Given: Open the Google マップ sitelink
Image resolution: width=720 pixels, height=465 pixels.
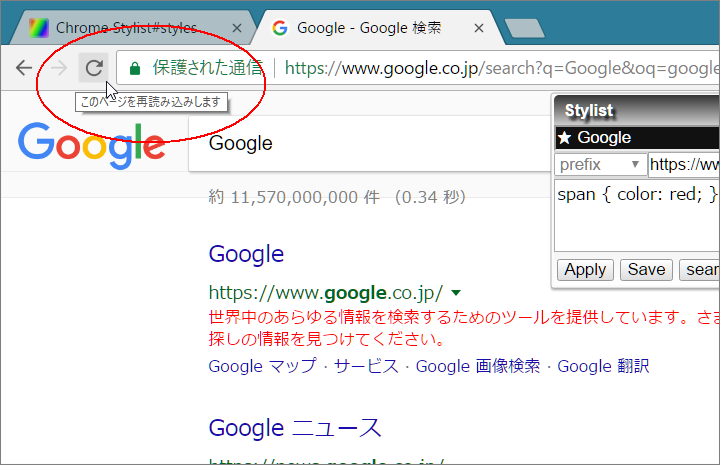Looking at the screenshot, I should point(262,366).
